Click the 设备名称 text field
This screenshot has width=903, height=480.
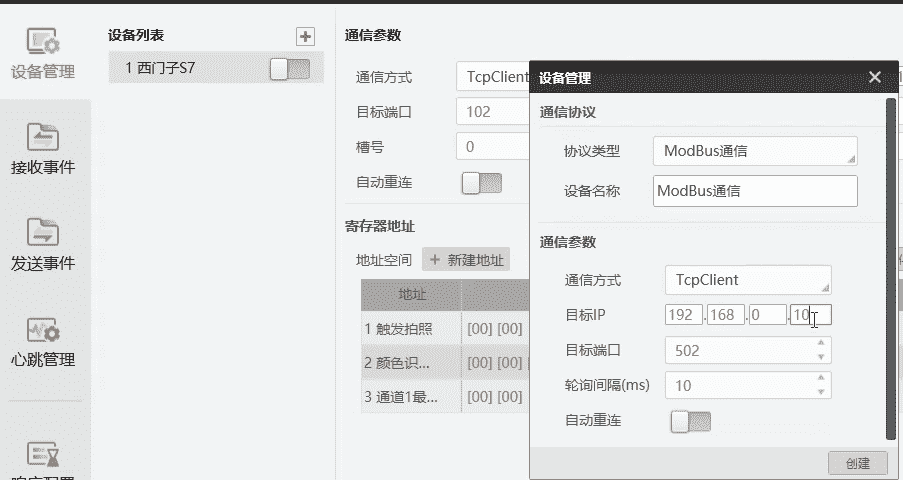pyautogui.click(x=755, y=190)
